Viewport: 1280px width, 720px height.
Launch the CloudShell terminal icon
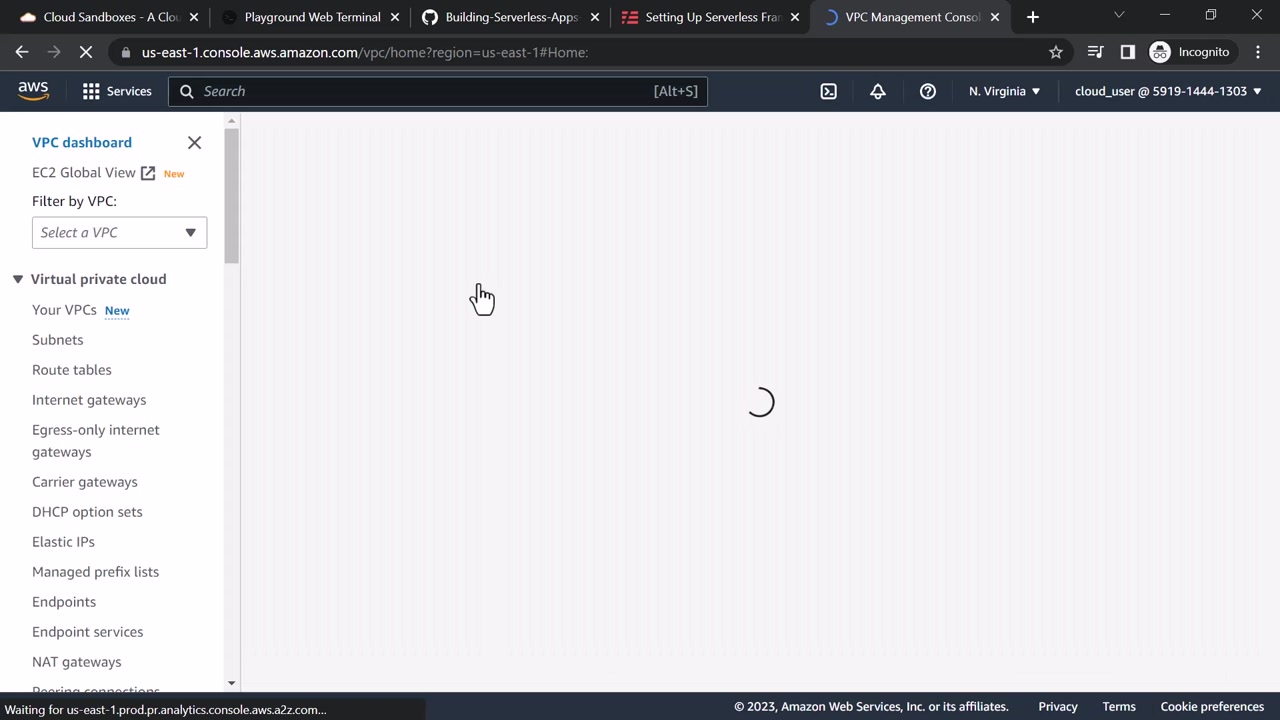829,91
